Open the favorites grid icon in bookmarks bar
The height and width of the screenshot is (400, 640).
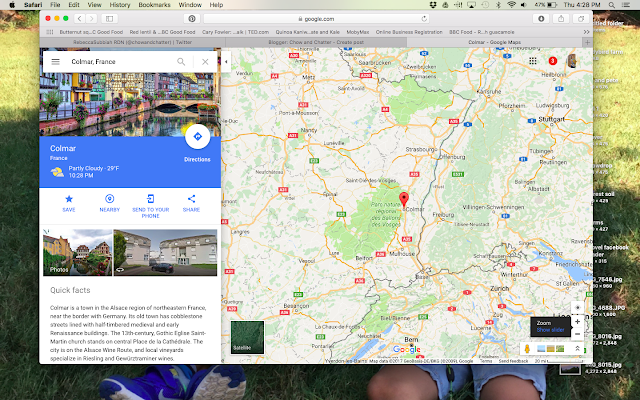click(x=50, y=32)
